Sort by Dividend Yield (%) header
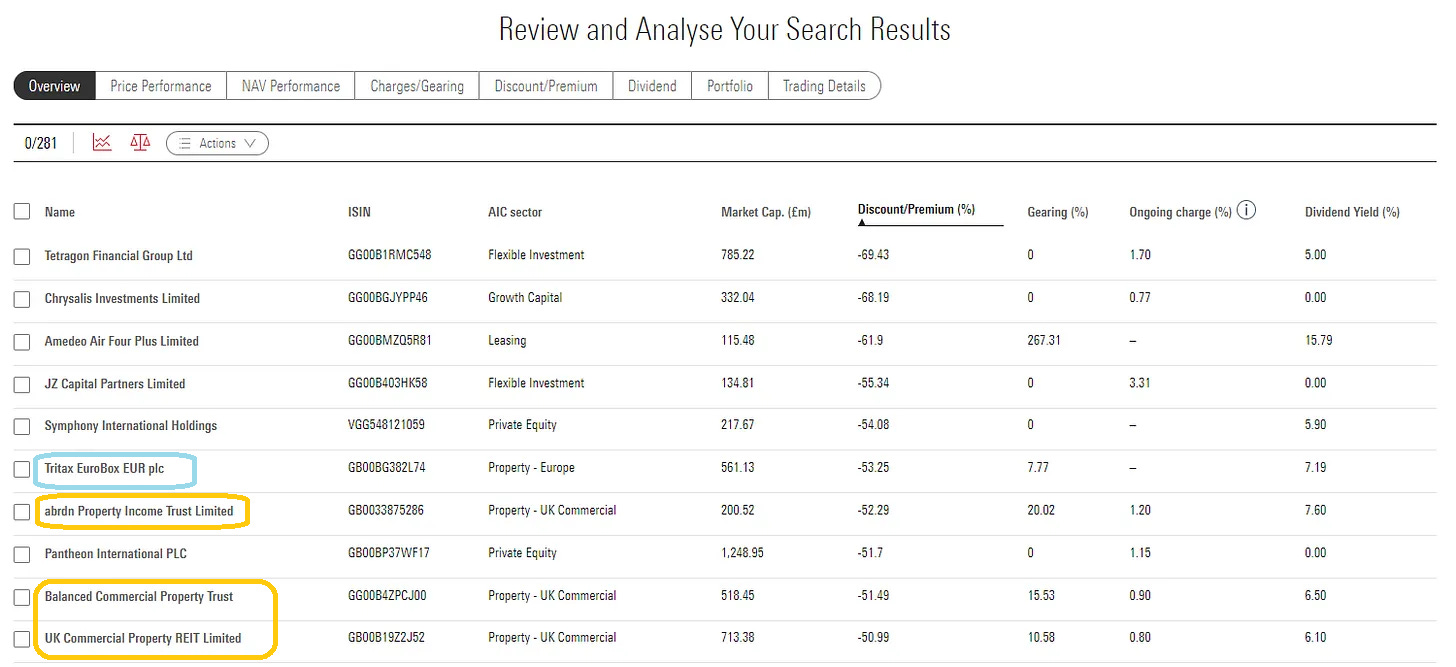Image resolution: width=1456 pixels, height=667 pixels. [1352, 212]
